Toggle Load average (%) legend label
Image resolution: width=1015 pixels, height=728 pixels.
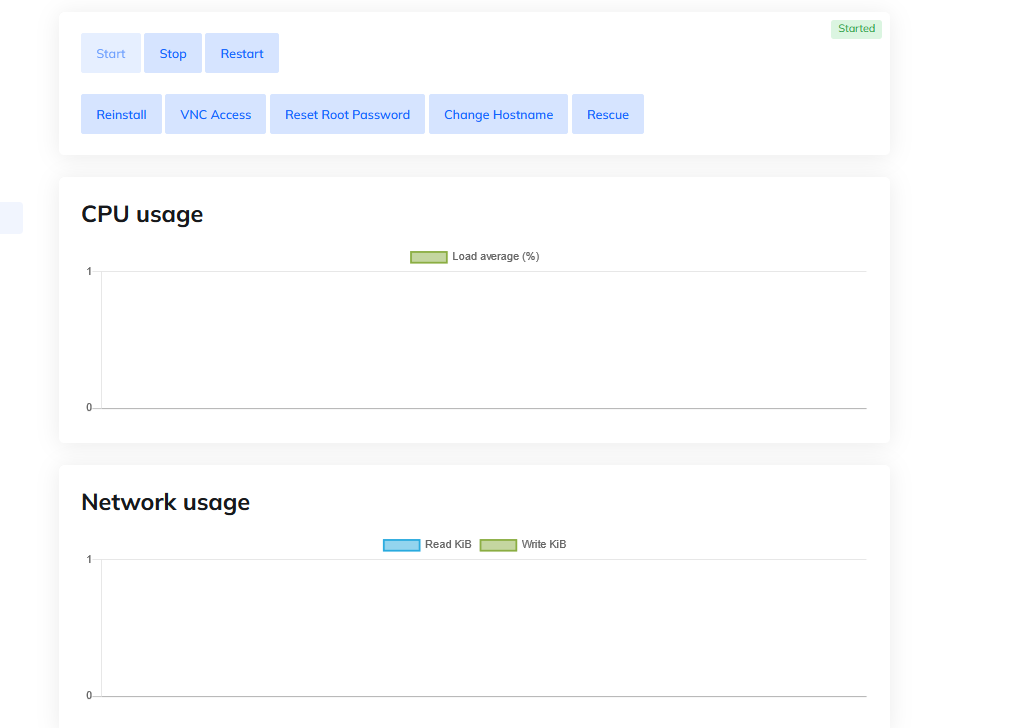[495, 257]
